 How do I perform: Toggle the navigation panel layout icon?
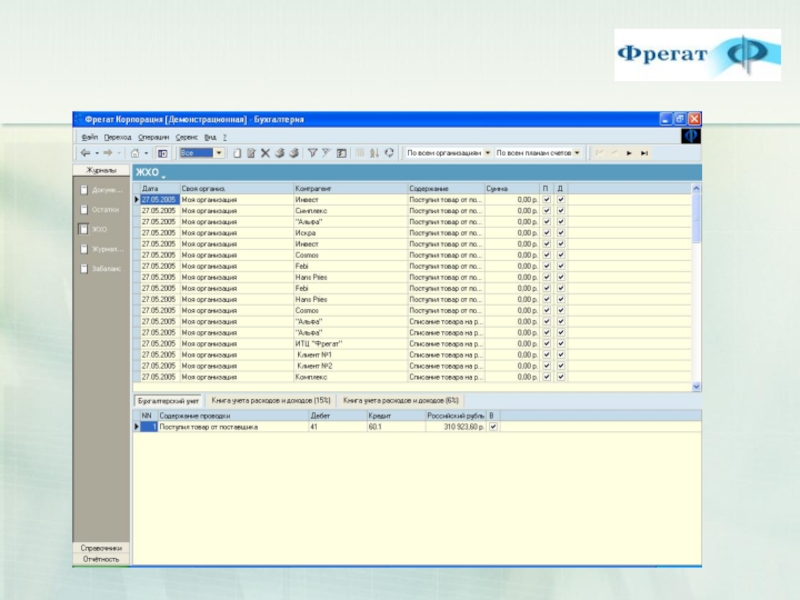[x=162, y=153]
